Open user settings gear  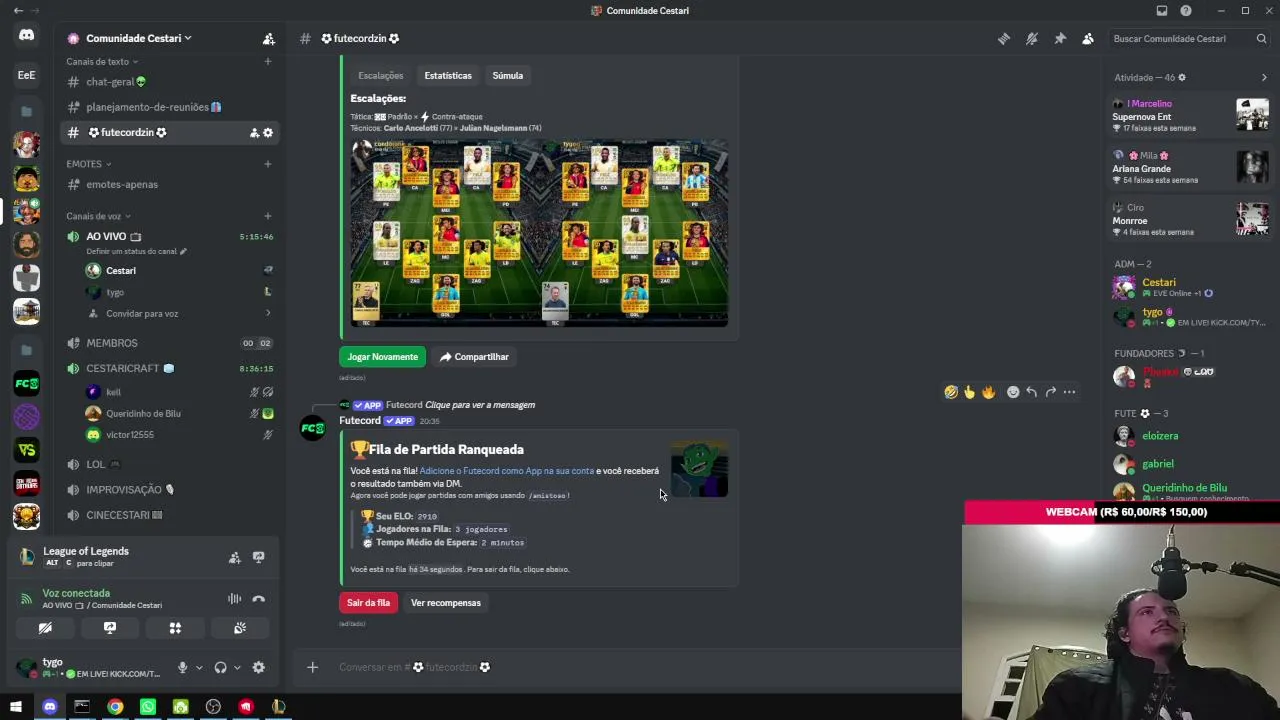(259, 668)
